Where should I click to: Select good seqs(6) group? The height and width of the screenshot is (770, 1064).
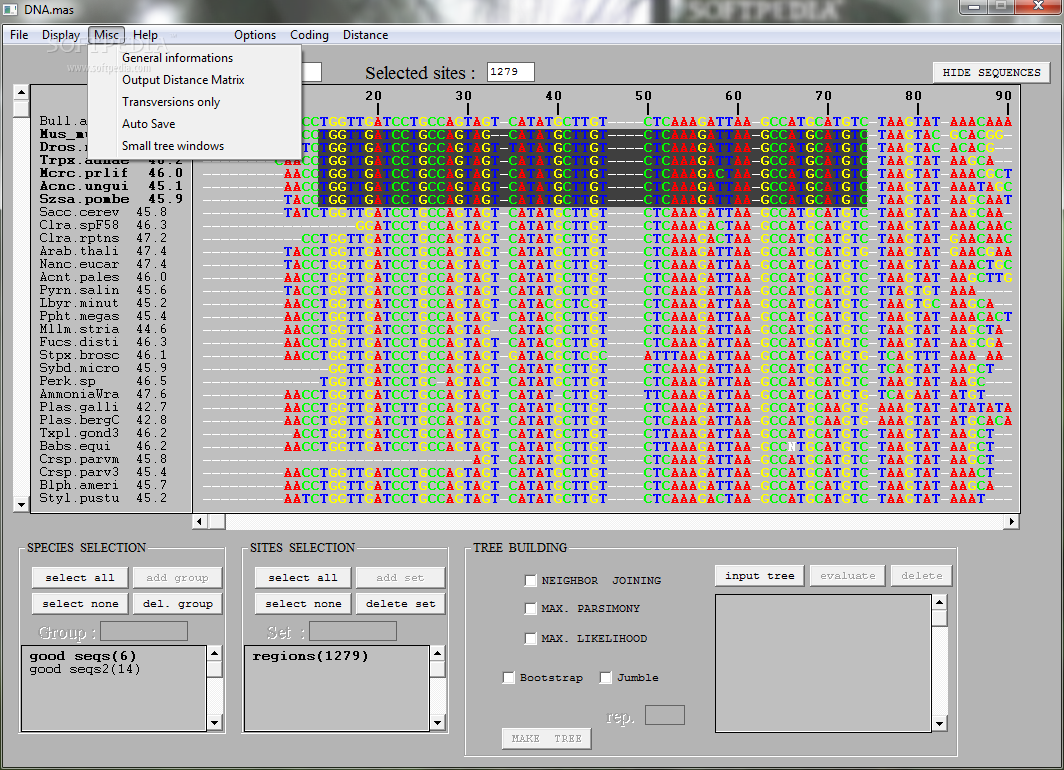pyautogui.click(x=83, y=656)
